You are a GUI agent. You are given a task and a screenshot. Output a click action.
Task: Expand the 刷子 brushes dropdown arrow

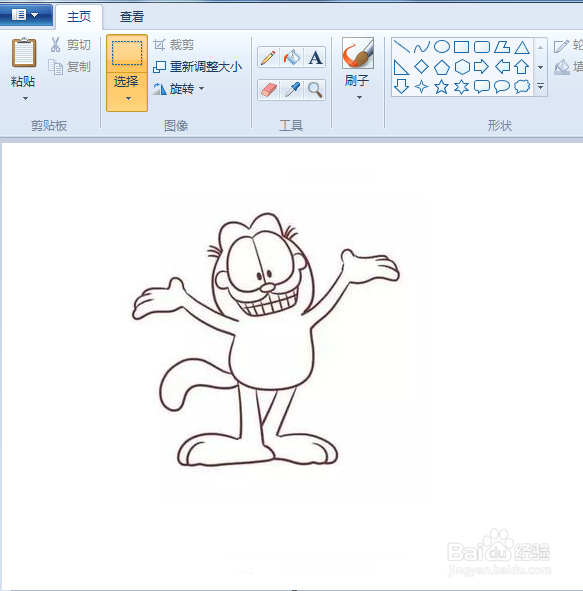[359, 98]
